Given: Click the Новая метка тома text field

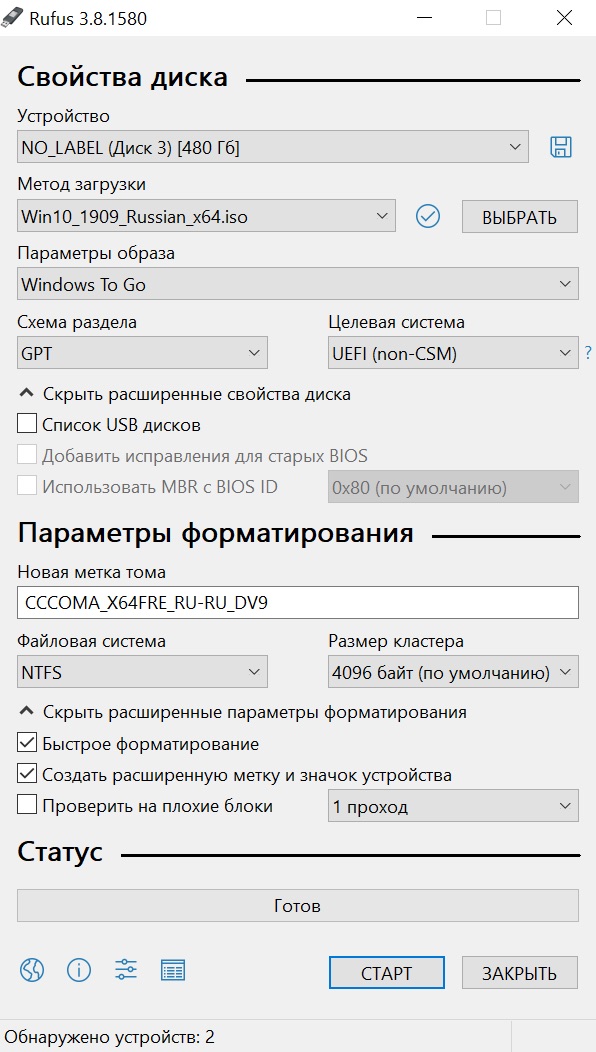Looking at the screenshot, I should (297, 602).
